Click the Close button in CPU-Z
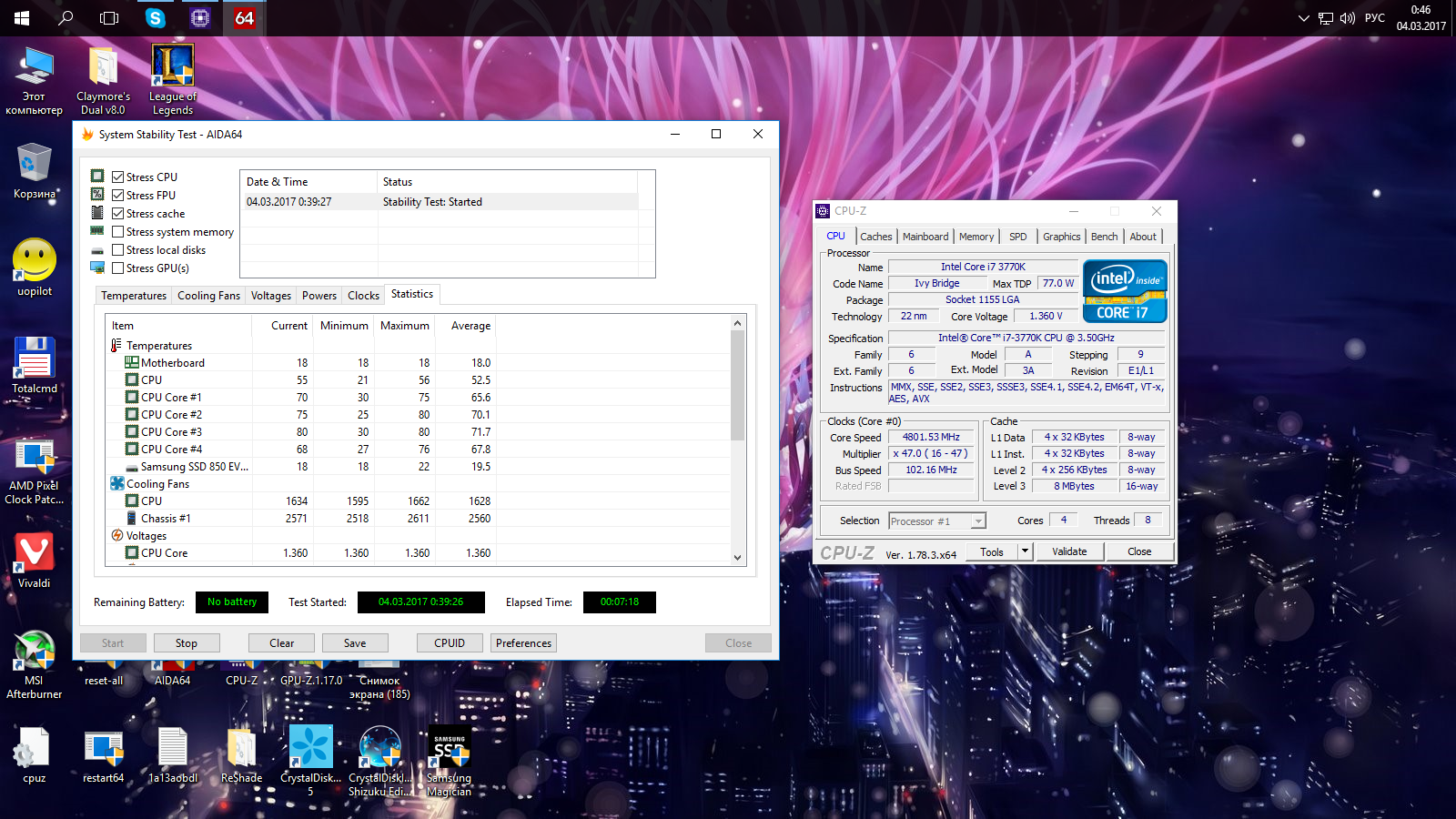1456x819 pixels. tap(1139, 551)
